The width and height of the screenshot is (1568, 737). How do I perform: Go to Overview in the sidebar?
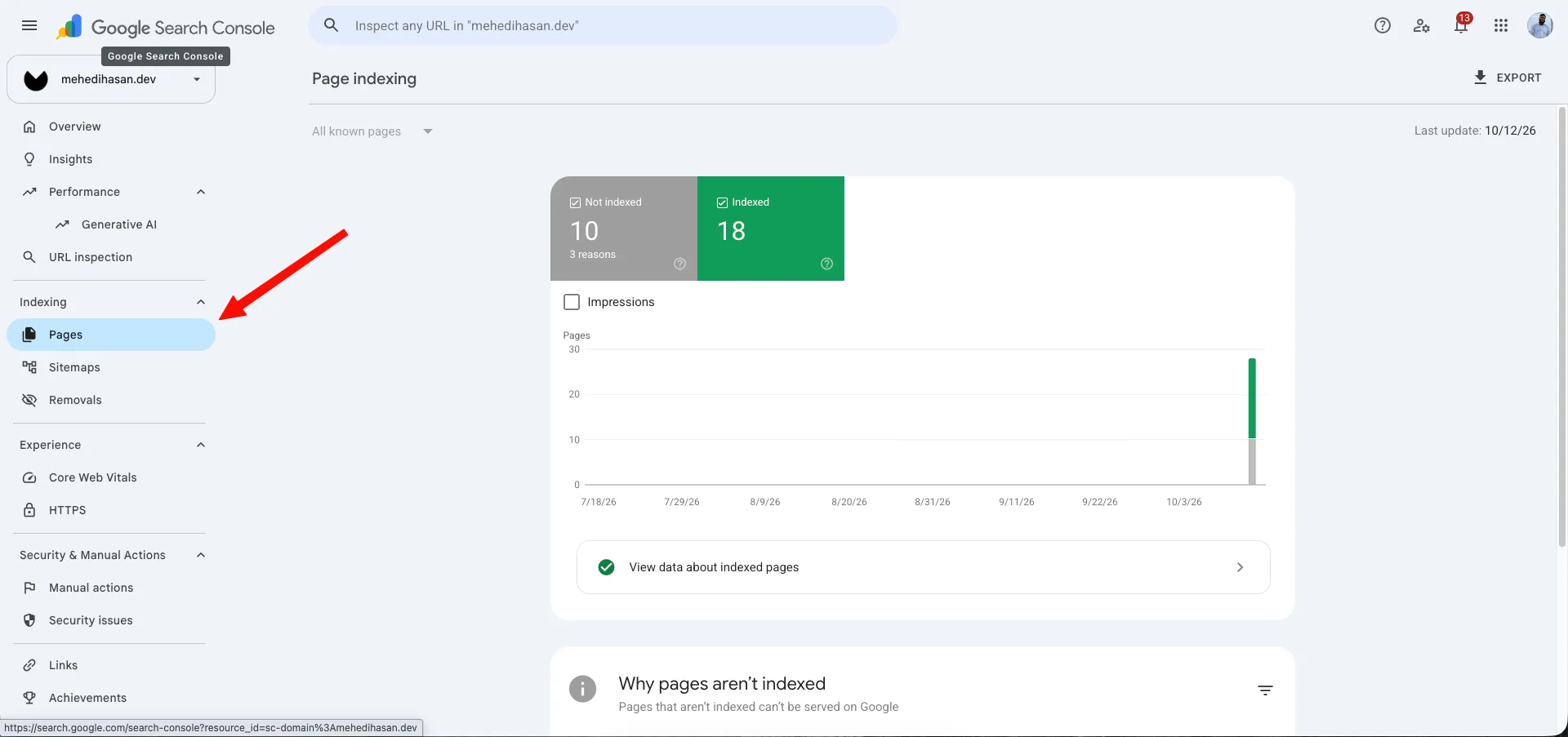coord(111,127)
